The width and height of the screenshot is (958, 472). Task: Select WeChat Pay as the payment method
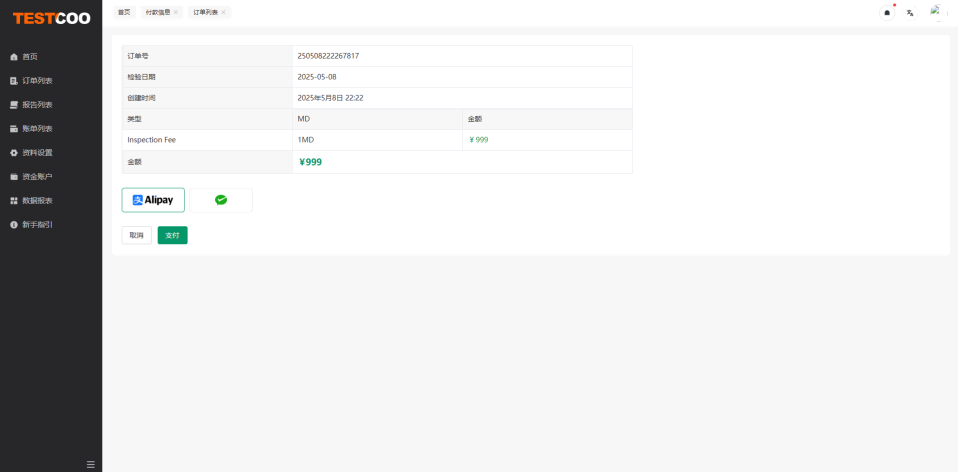pyautogui.click(x=221, y=200)
